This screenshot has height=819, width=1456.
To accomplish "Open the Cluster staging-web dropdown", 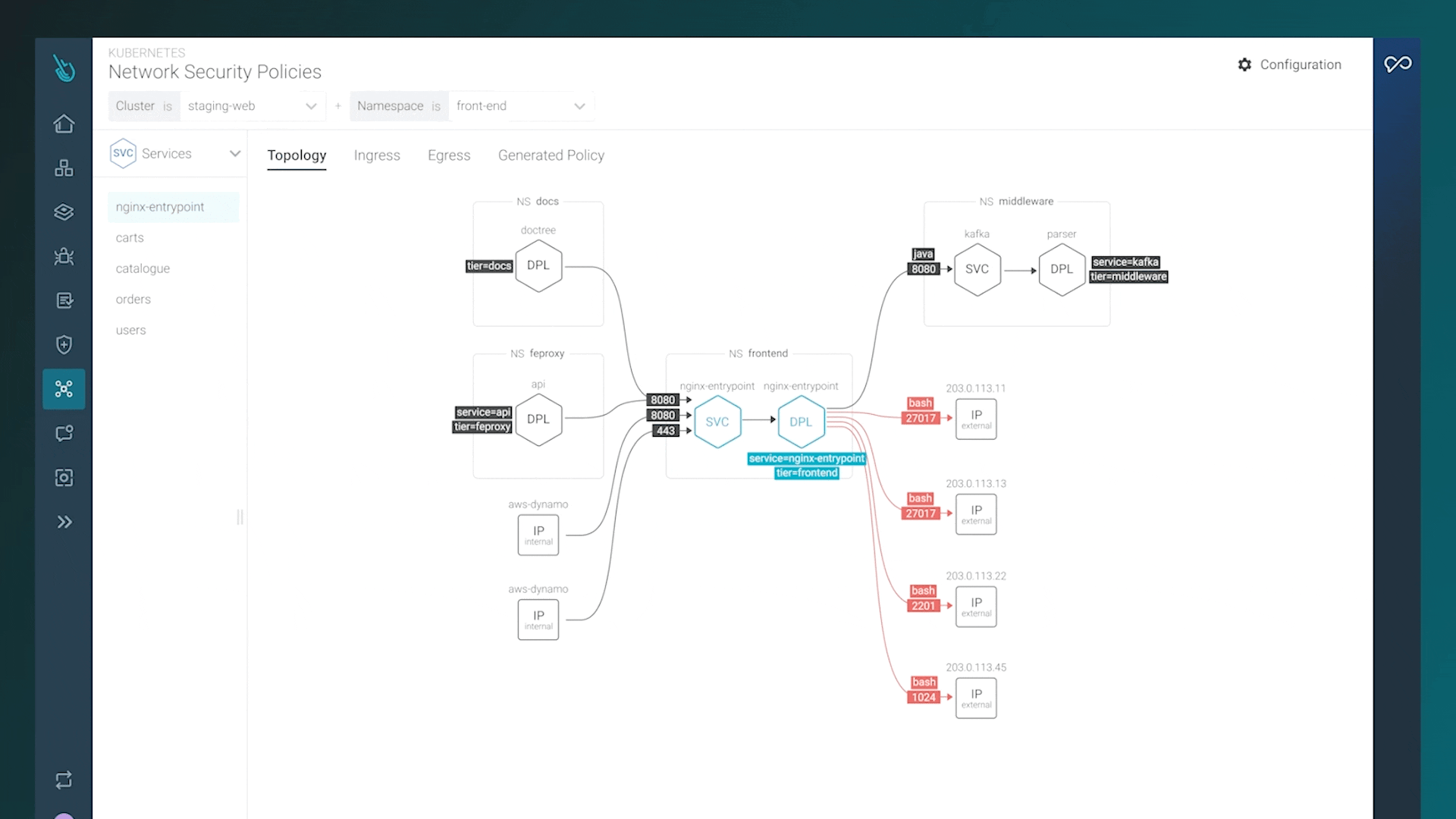I will coord(252,106).
